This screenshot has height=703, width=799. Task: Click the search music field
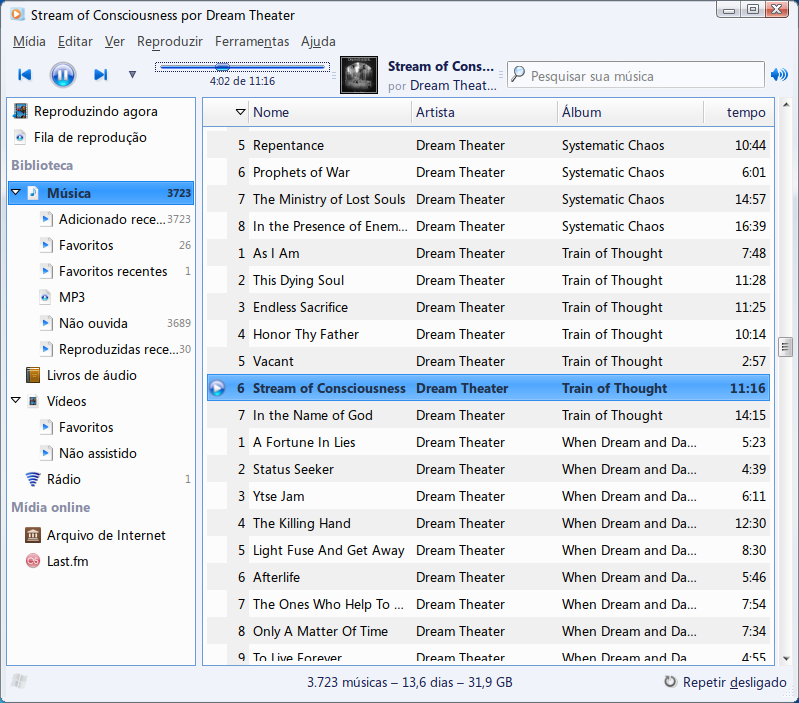(636, 75)
